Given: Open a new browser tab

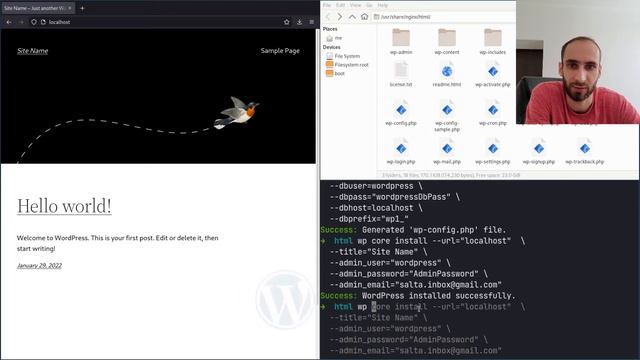Looking at the screenshot, I should [82, 8].
